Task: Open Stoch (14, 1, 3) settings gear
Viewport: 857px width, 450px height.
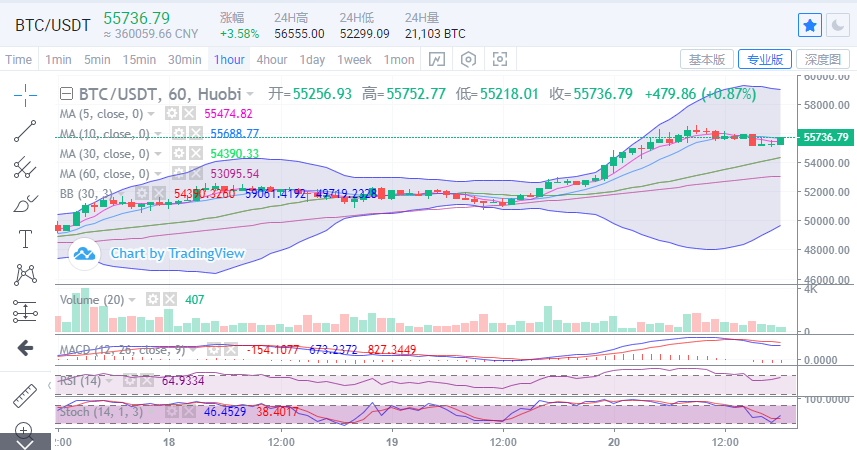Action: coord(172,411)
